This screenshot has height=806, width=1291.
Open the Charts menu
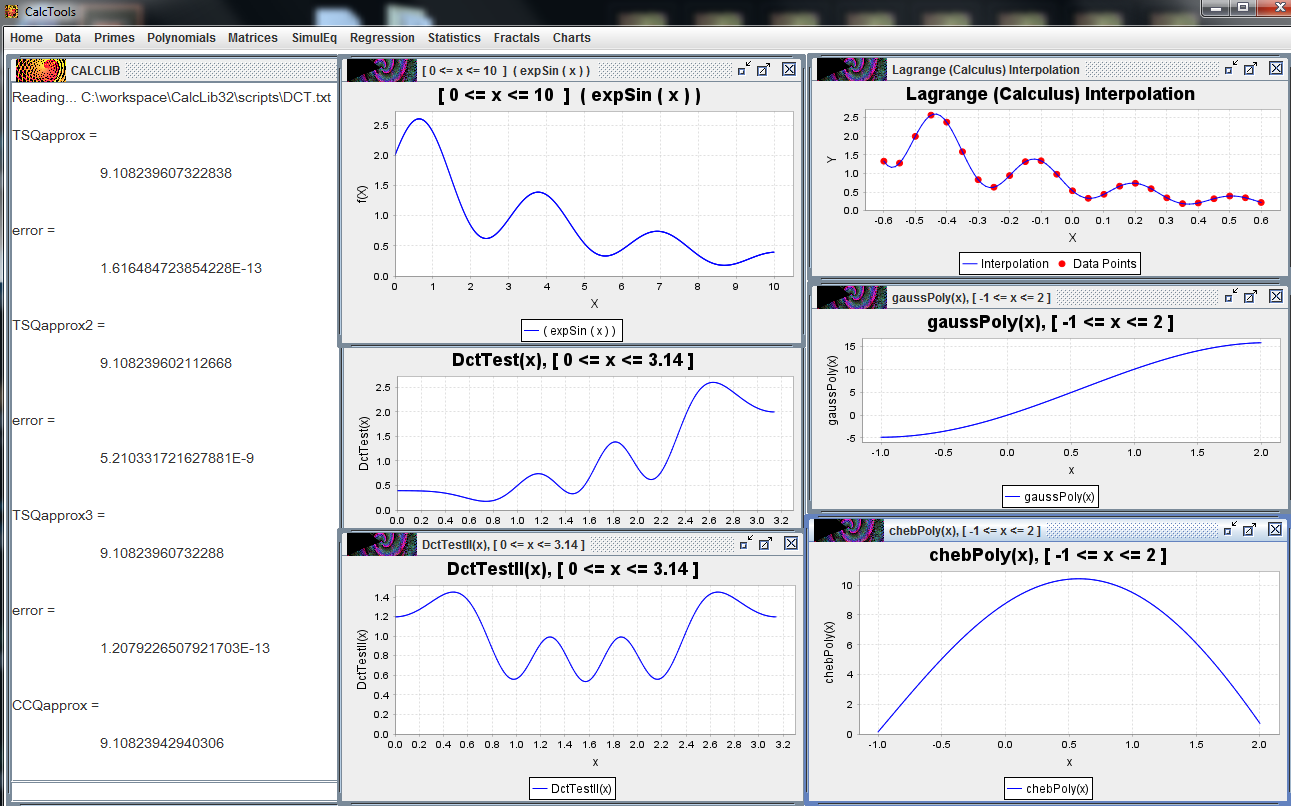click(x=571, y=38)
